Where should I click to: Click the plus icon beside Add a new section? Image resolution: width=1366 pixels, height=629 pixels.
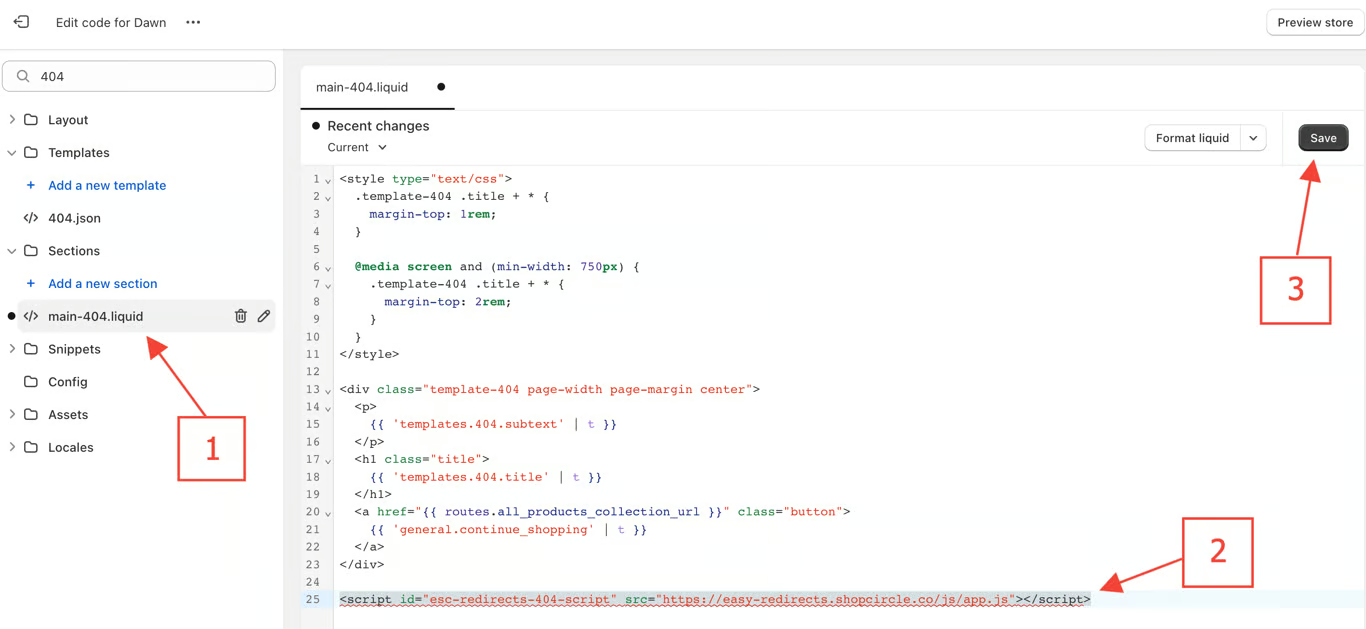31,284
